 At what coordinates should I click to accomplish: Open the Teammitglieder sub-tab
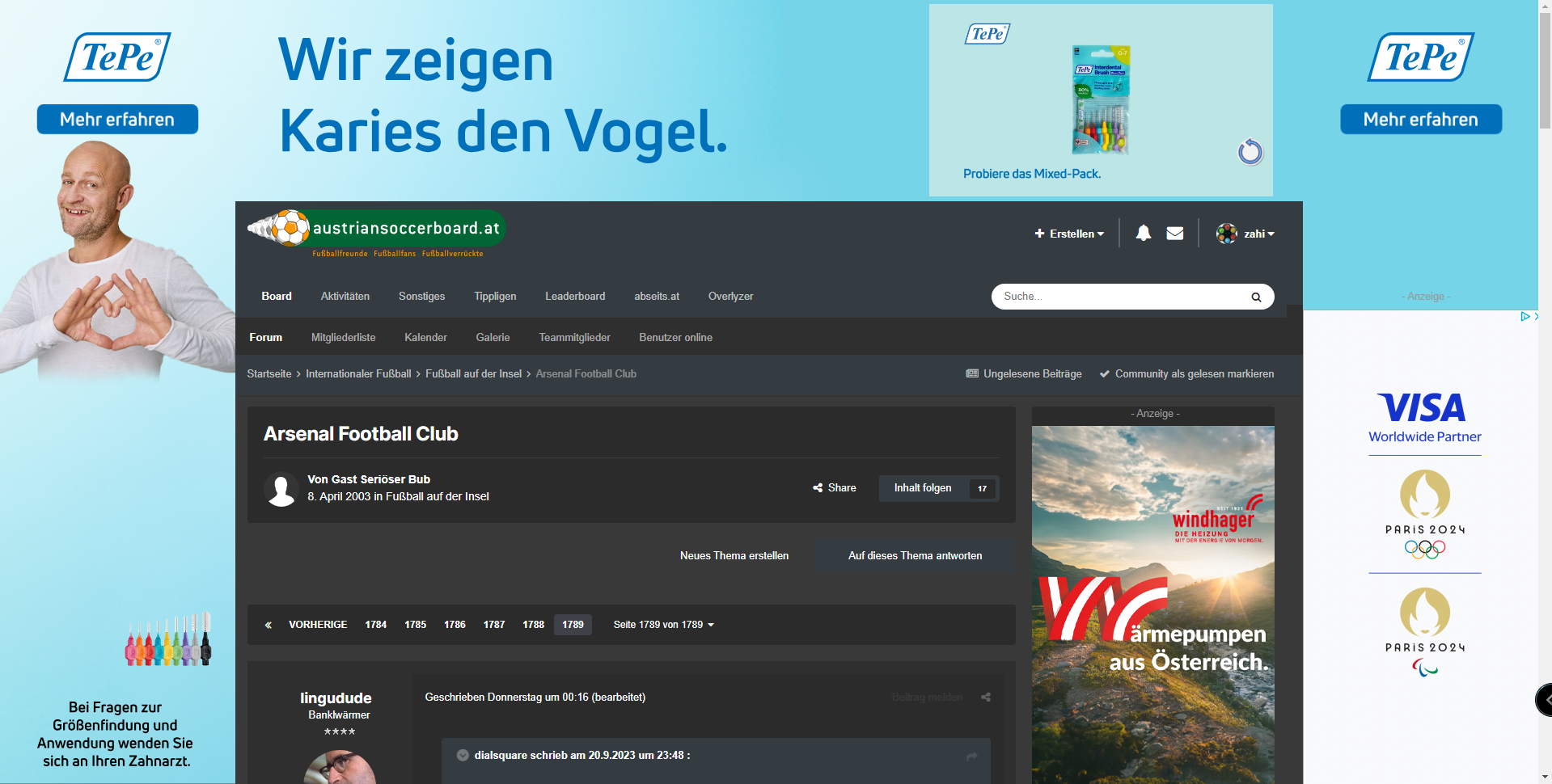pyautogui.click(x=575, y=338)
